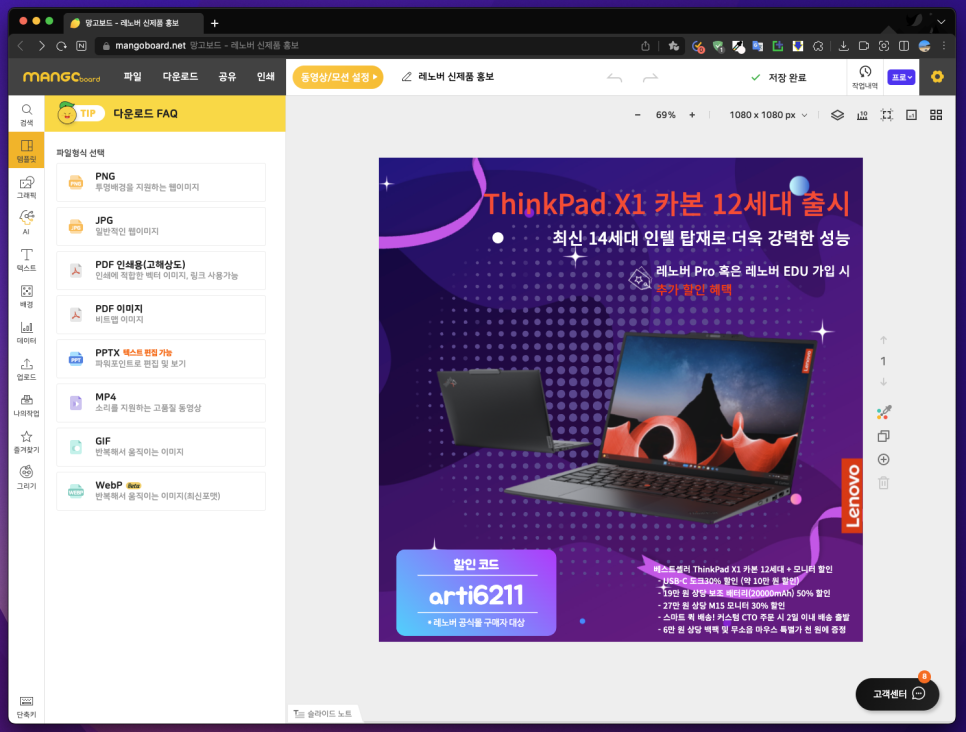This screenshot has width=966, height=732.
Task: Select PNG file format
Action: tap(161, 182)
